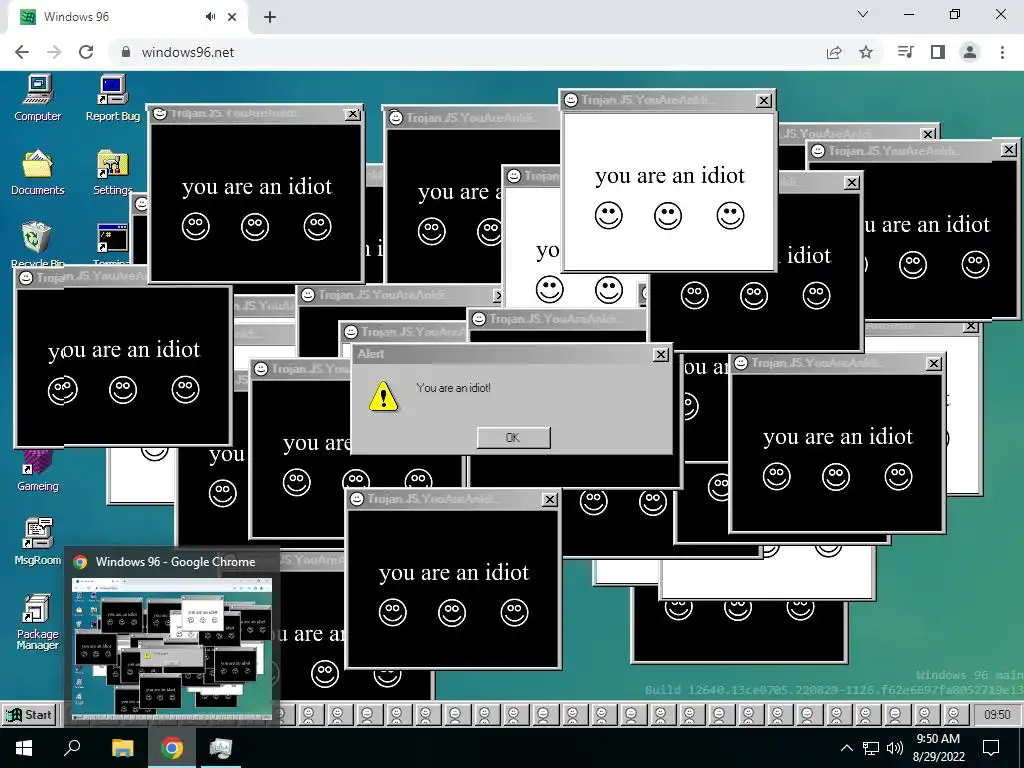Go back in Chrome browser

point(22,52)
